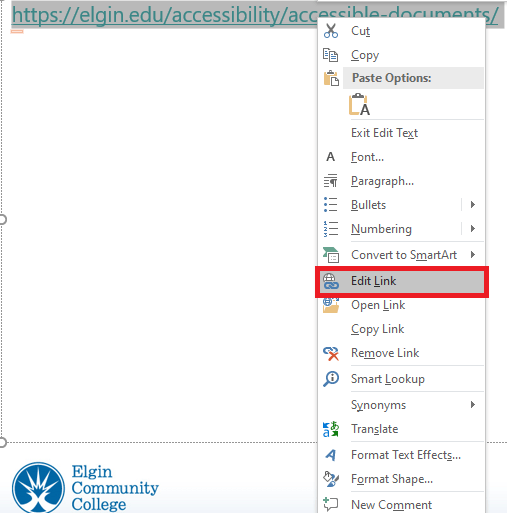The height and width of the screenshot is (513, 507).
Task: Expand the Convert to SmartArt submenu arrow
Action: click(472, 255)
